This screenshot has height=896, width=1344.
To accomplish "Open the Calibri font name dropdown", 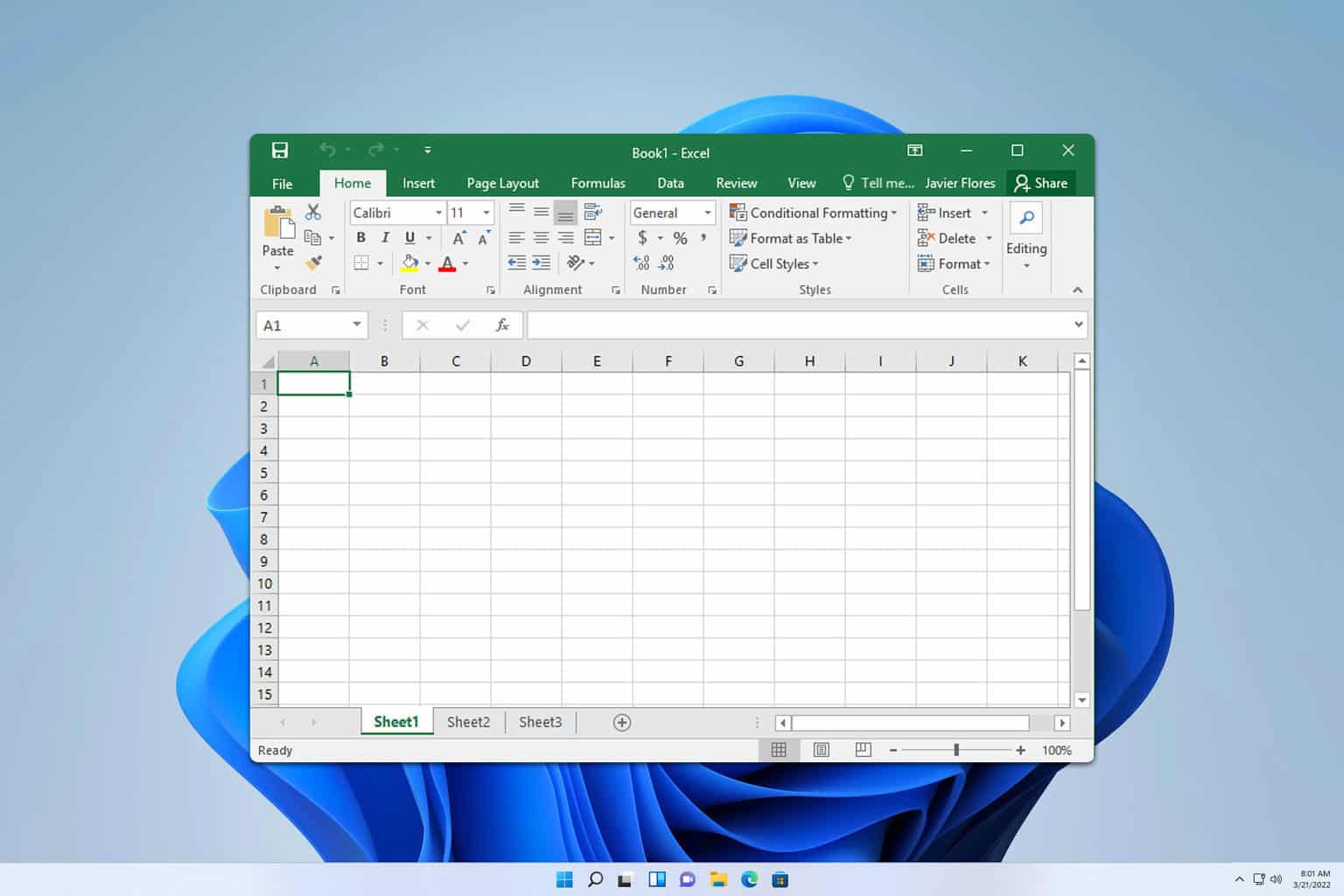I will 438,213.
